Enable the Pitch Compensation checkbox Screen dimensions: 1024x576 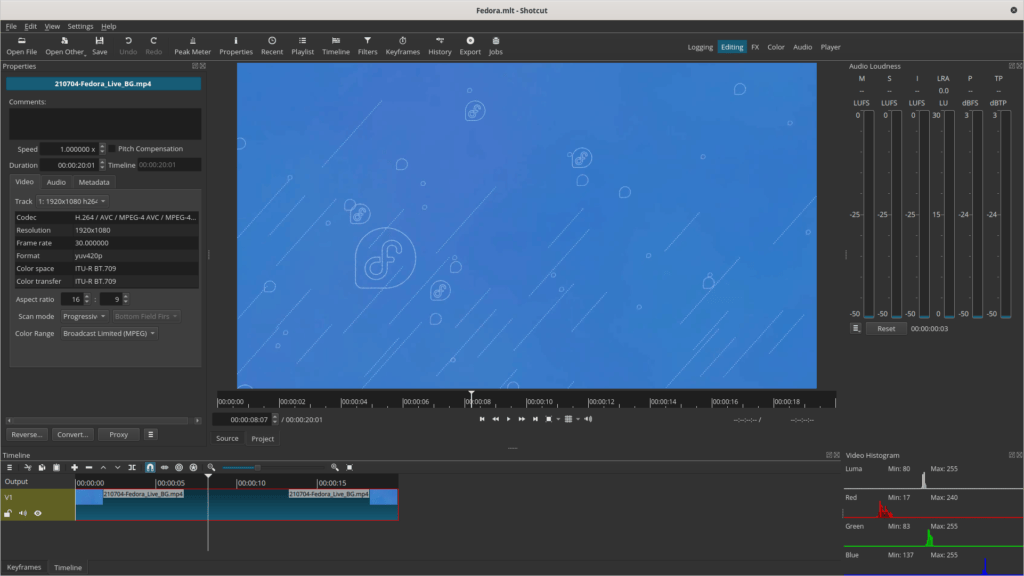click(112, 149)
